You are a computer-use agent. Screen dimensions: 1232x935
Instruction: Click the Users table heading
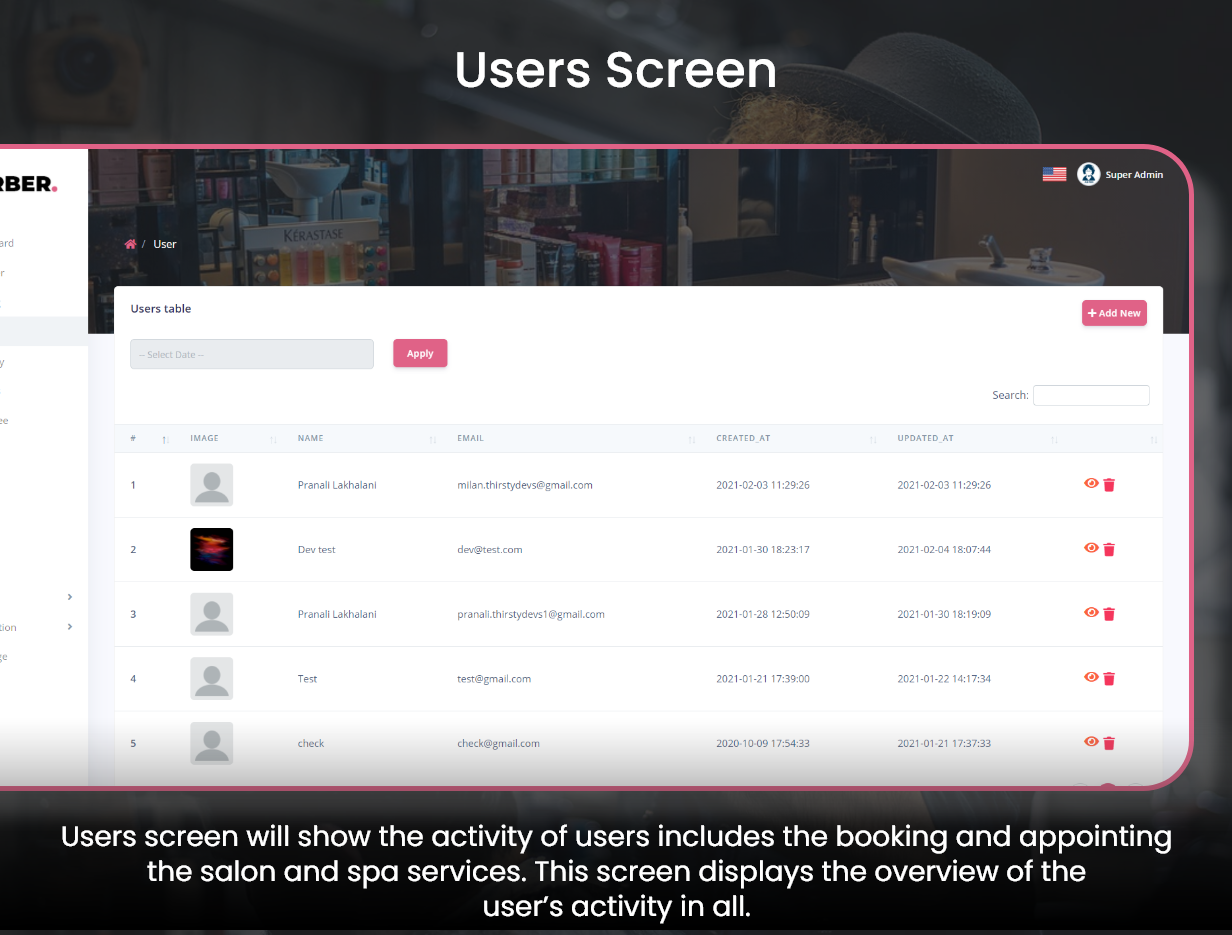161,309
